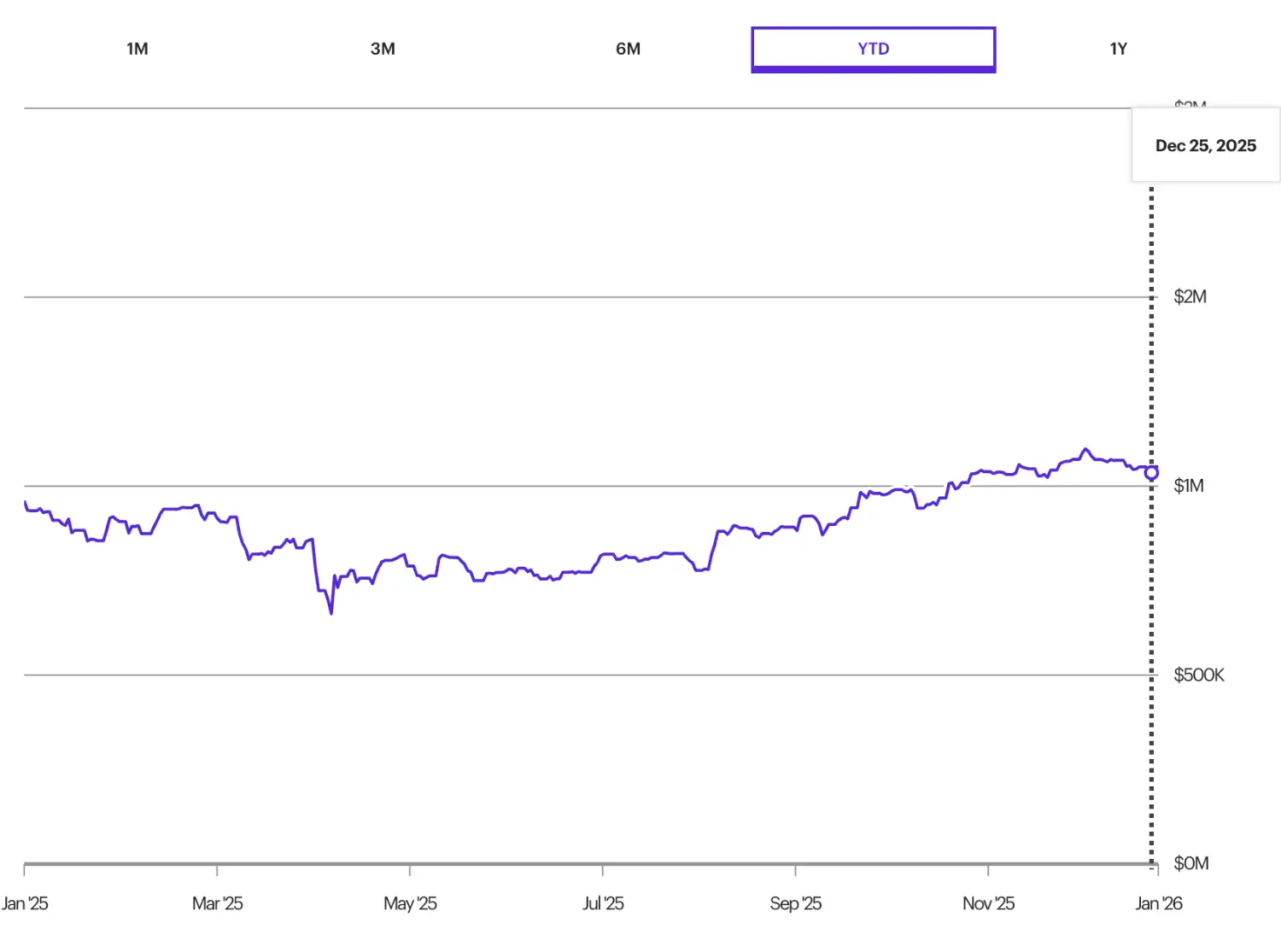
Task: Show the 1Y time range
Action: click(x=1118, y=49)
